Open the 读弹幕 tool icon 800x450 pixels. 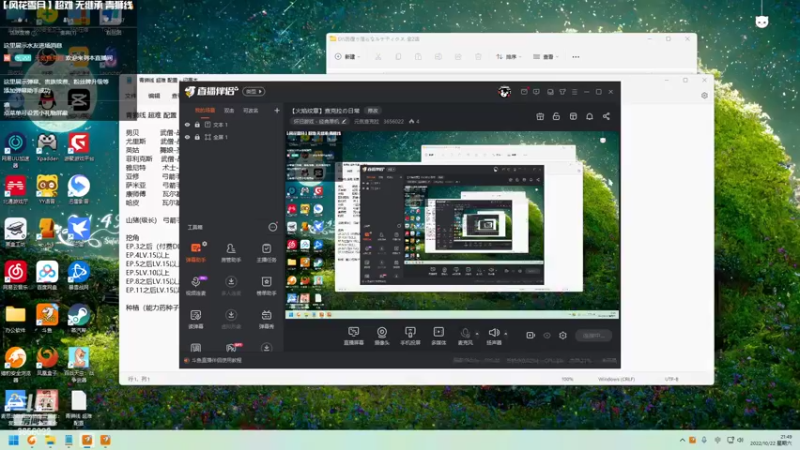pos(196,319)
